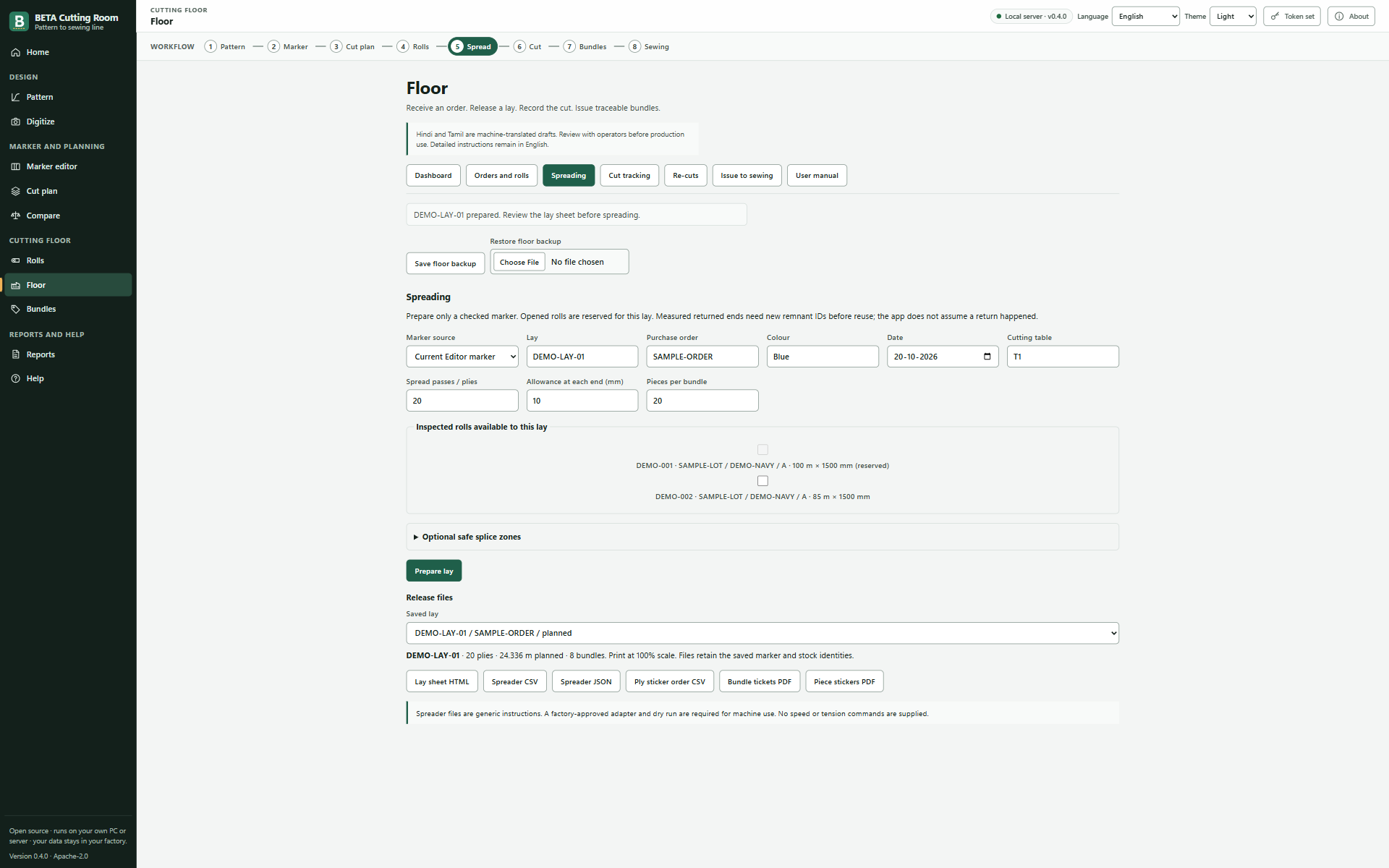
Task: Open the User manual tab
Action: click(817, 176)
